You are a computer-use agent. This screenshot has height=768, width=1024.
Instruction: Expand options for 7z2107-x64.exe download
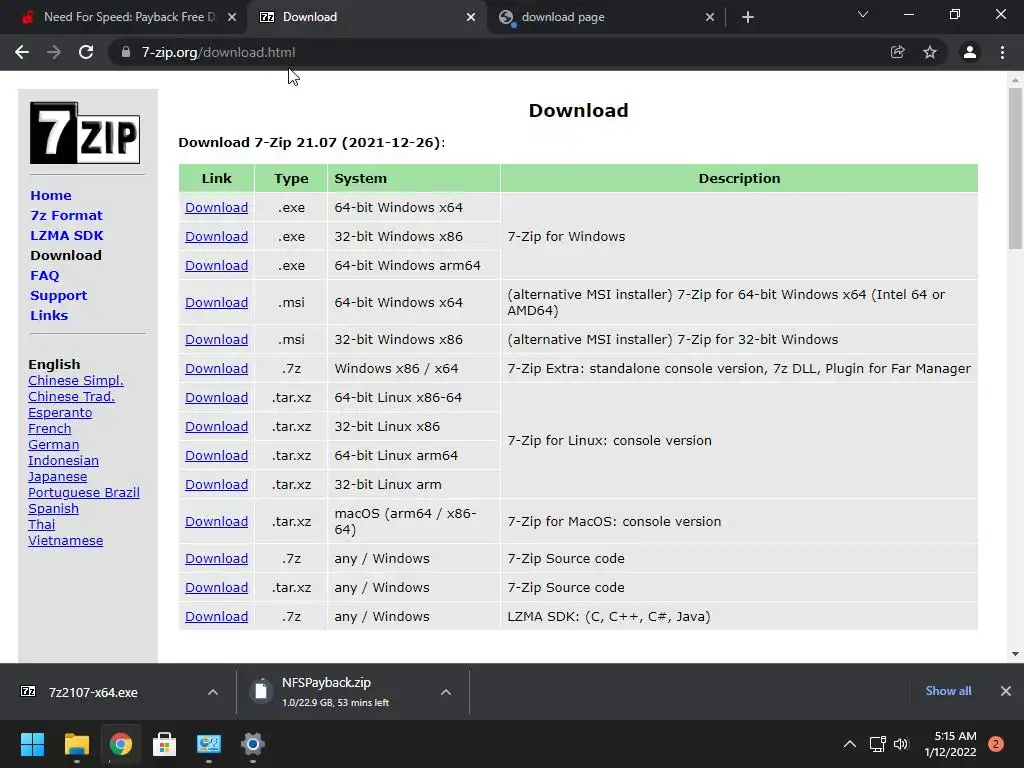click(213, 692)
